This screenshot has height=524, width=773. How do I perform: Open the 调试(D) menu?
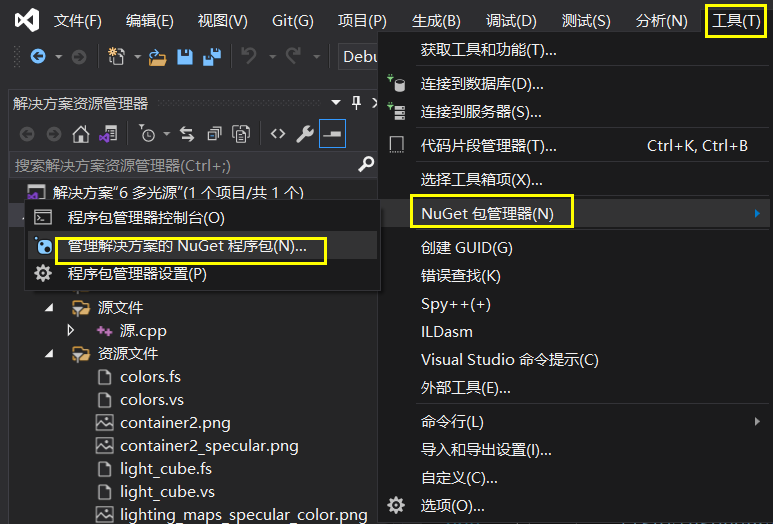click(511, 21)
